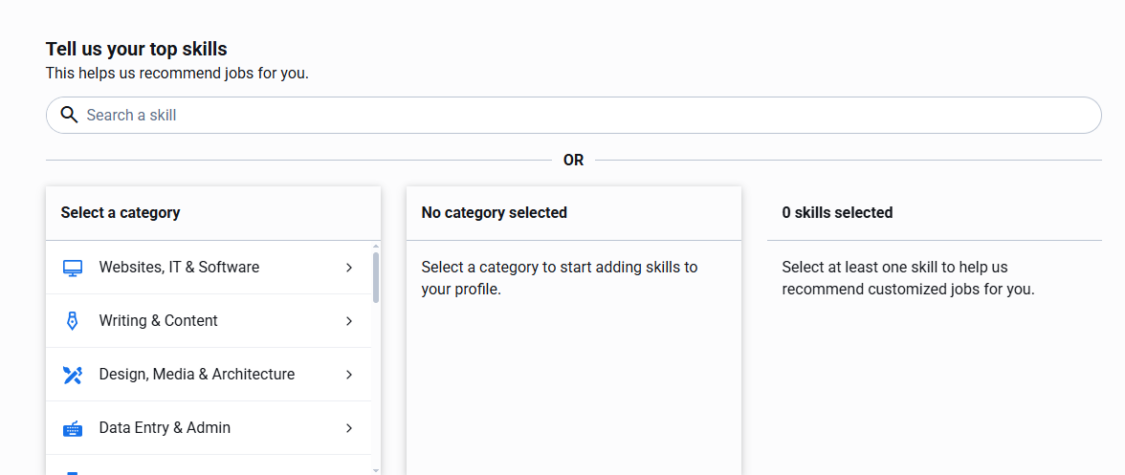Select Data Entry & Admin category
Screen dimensions: 1125x475
click(209, 428)
